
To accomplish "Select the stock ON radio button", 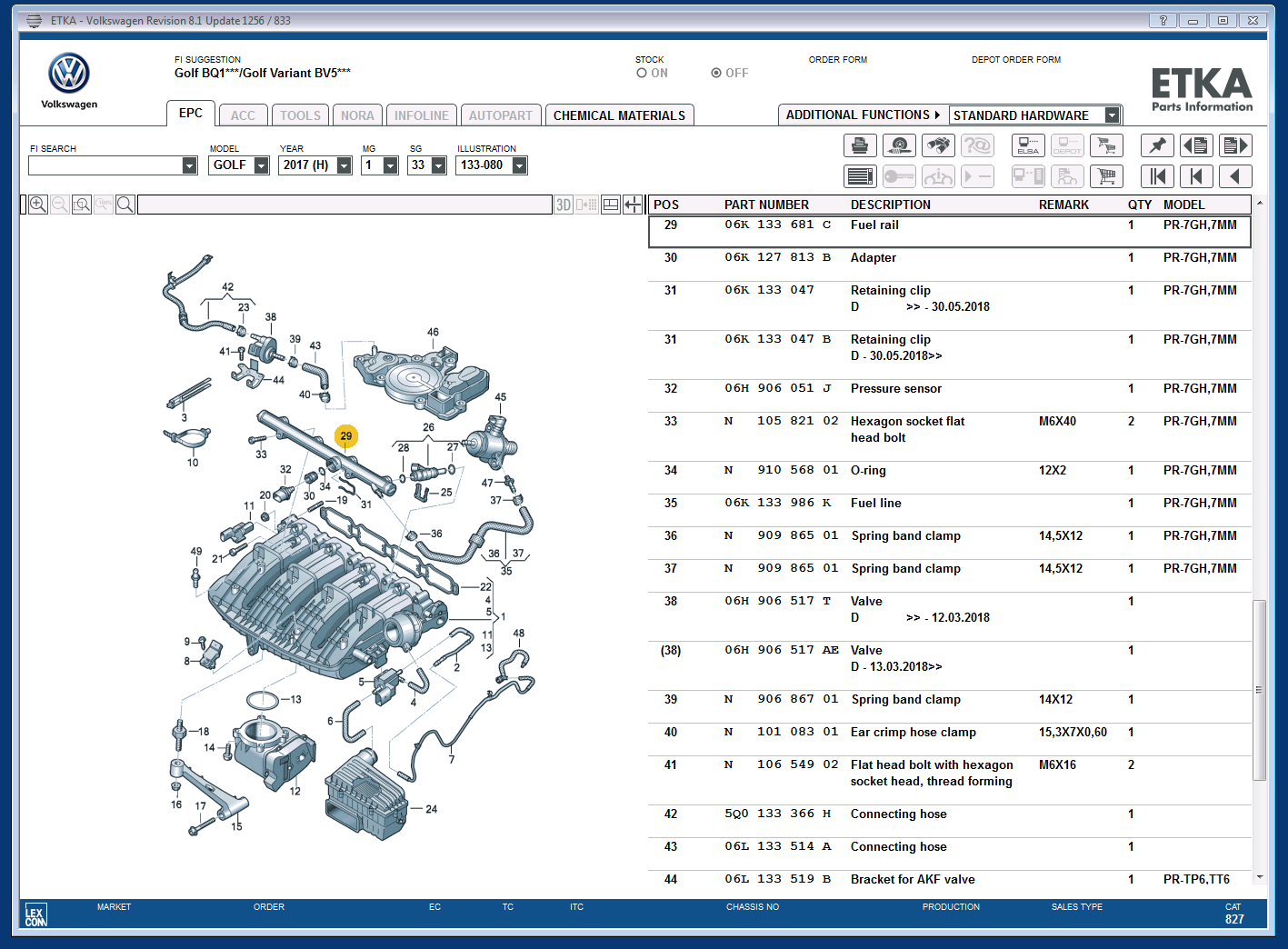I will 642,74.
